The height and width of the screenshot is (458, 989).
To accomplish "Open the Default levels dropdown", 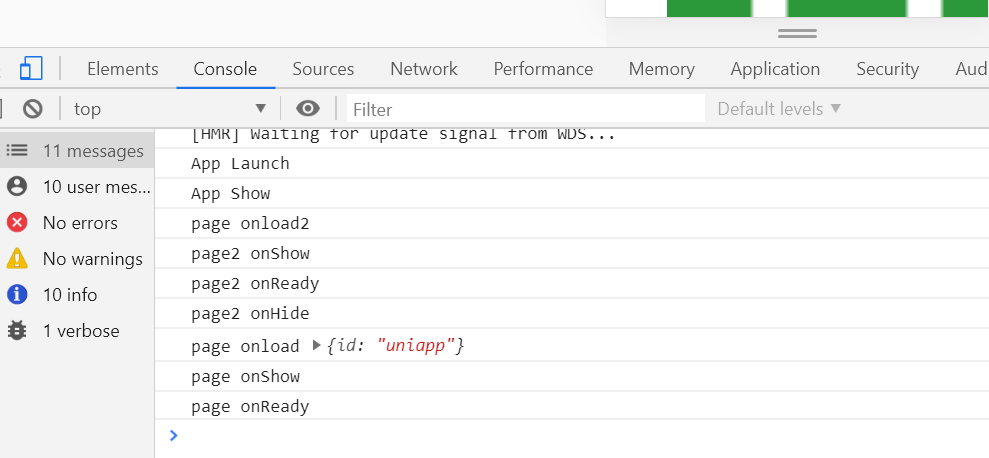I will click(779, 109).
